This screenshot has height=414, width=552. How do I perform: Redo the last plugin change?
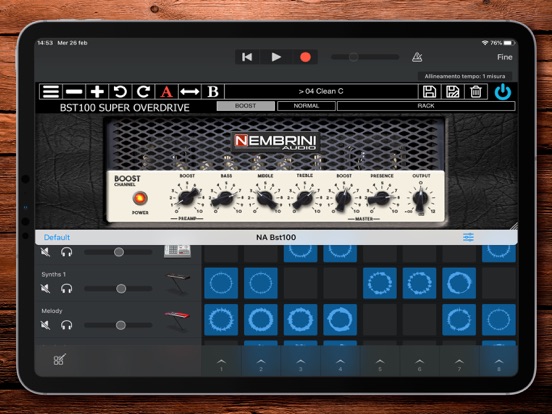click(143, 92)
